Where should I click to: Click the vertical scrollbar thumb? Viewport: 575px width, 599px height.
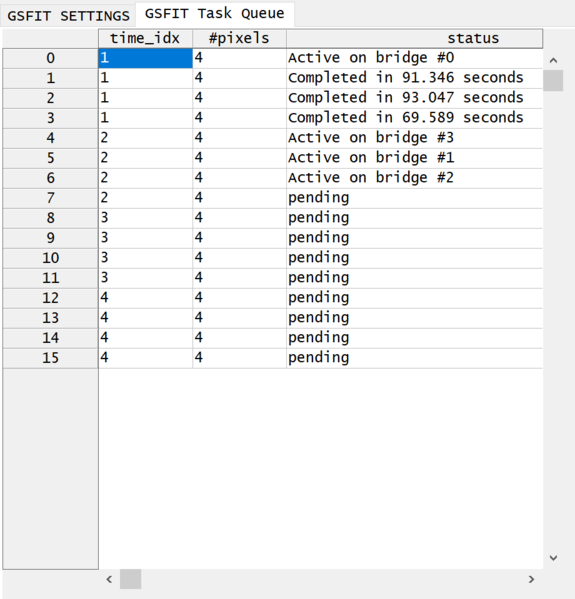[553, 81]
